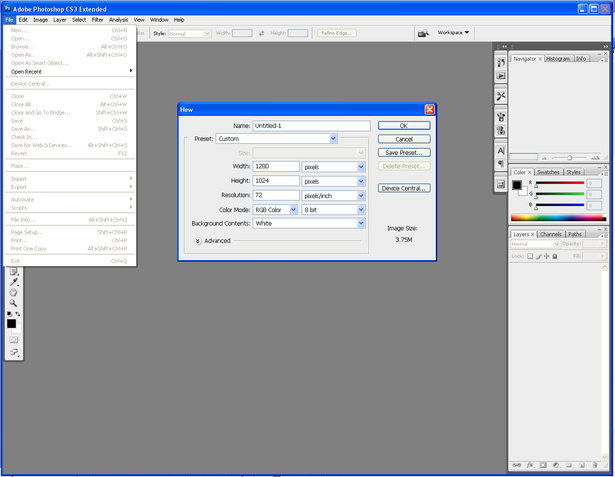615x477 pixels.
Task: Click the Navigator zoom slider
Action: tap(570, 157)
